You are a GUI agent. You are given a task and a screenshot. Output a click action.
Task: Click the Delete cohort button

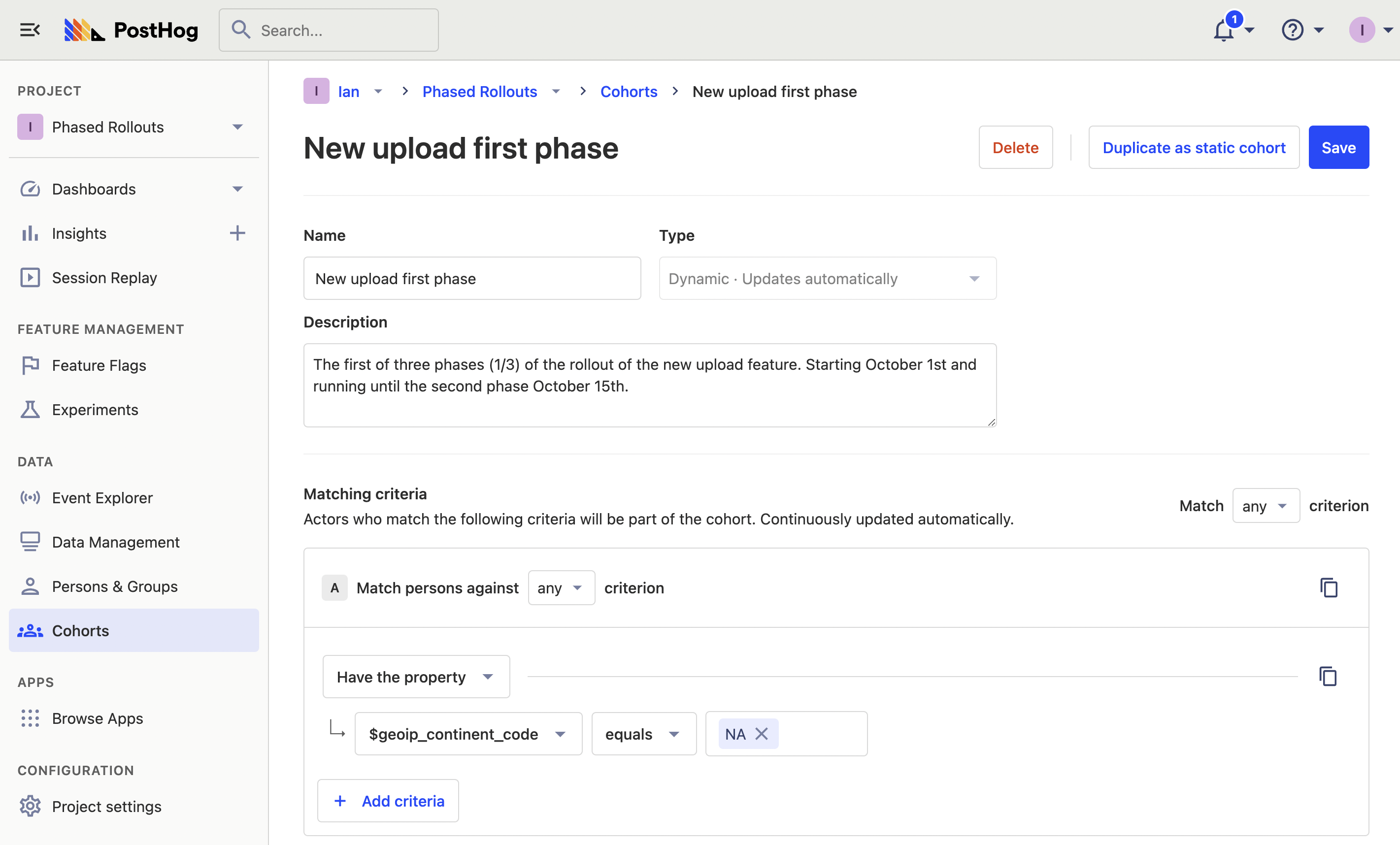[x=1015, y=147]
